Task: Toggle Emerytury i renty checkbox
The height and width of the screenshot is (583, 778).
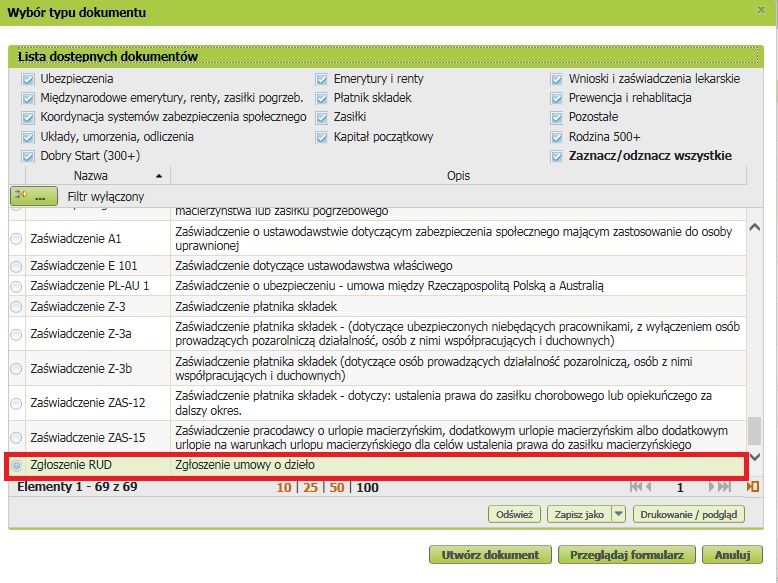Action: [x=322, y=79]
